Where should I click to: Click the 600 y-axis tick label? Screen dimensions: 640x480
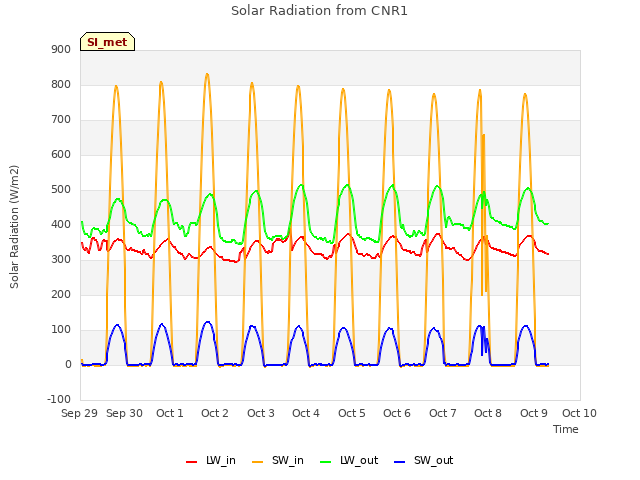pyautogui.click(x=61, y=154)
